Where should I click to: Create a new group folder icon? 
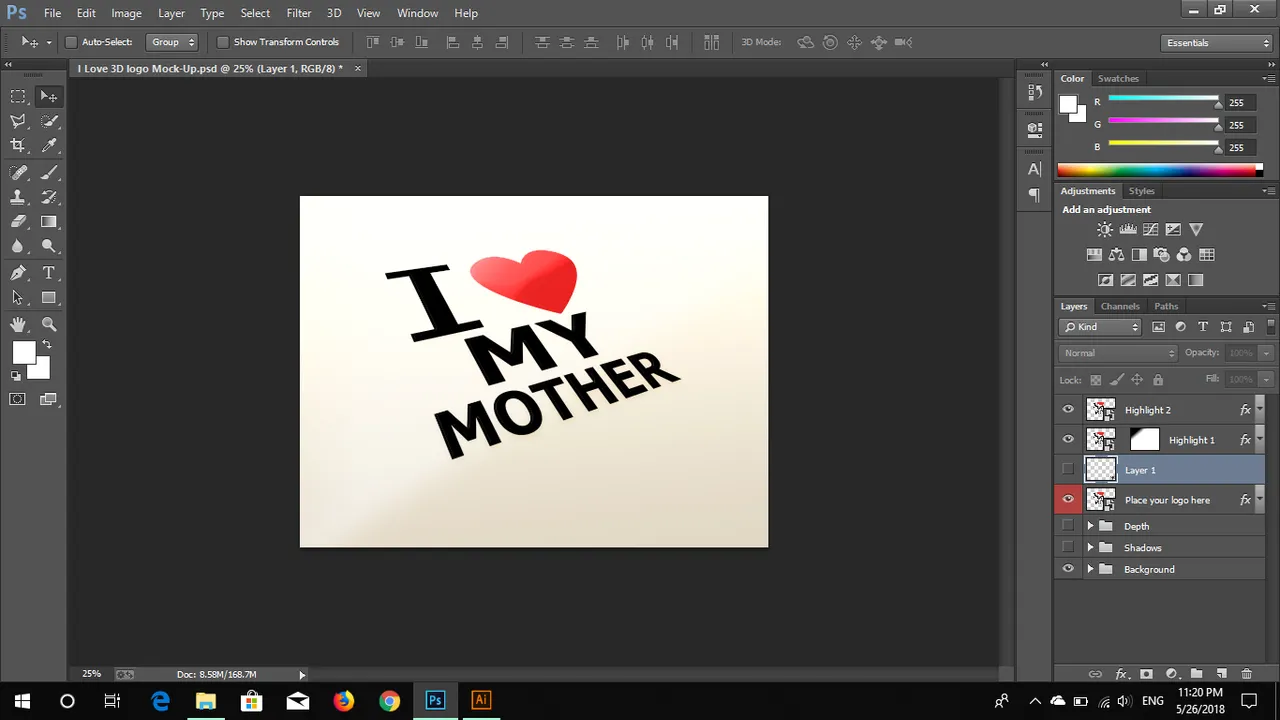pyautogui.click(x=1196, y=674)
